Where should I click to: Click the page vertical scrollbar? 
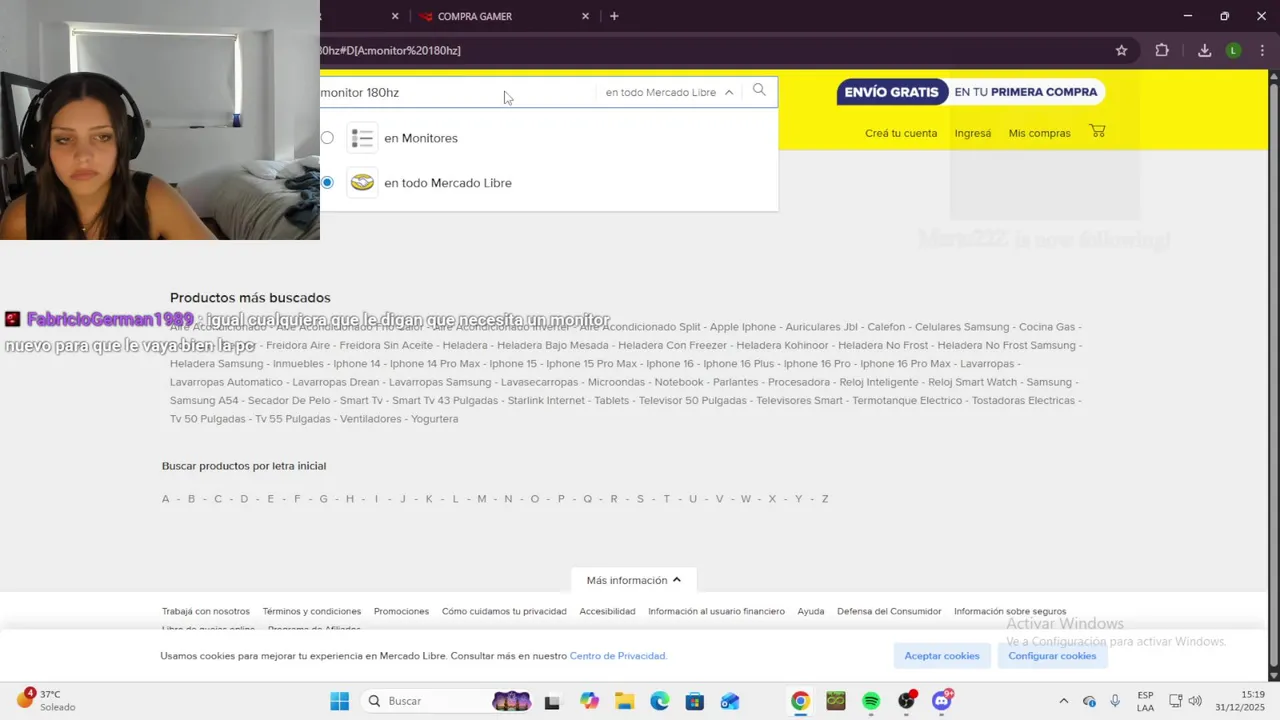pos(1273,375)
